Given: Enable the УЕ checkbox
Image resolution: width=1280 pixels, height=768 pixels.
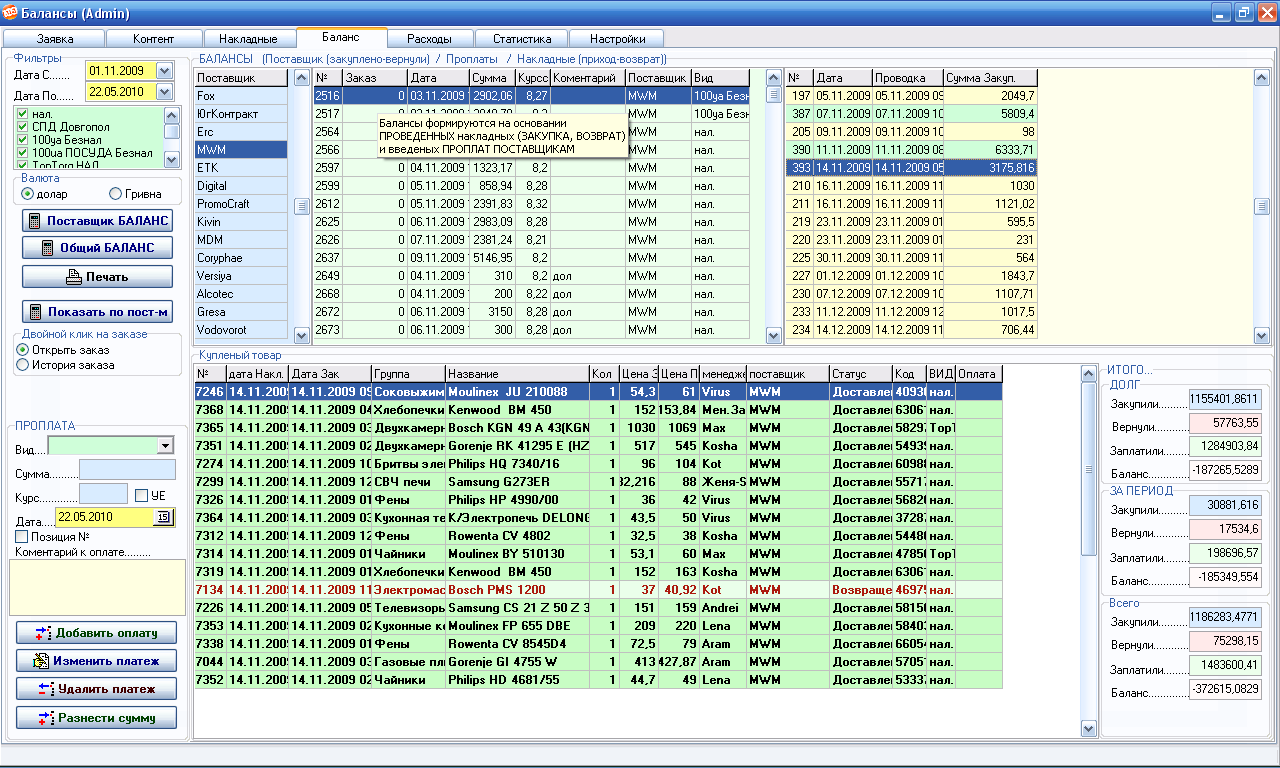Looking at the screenshot, I should pyautogui.click(x=141, y=495).
